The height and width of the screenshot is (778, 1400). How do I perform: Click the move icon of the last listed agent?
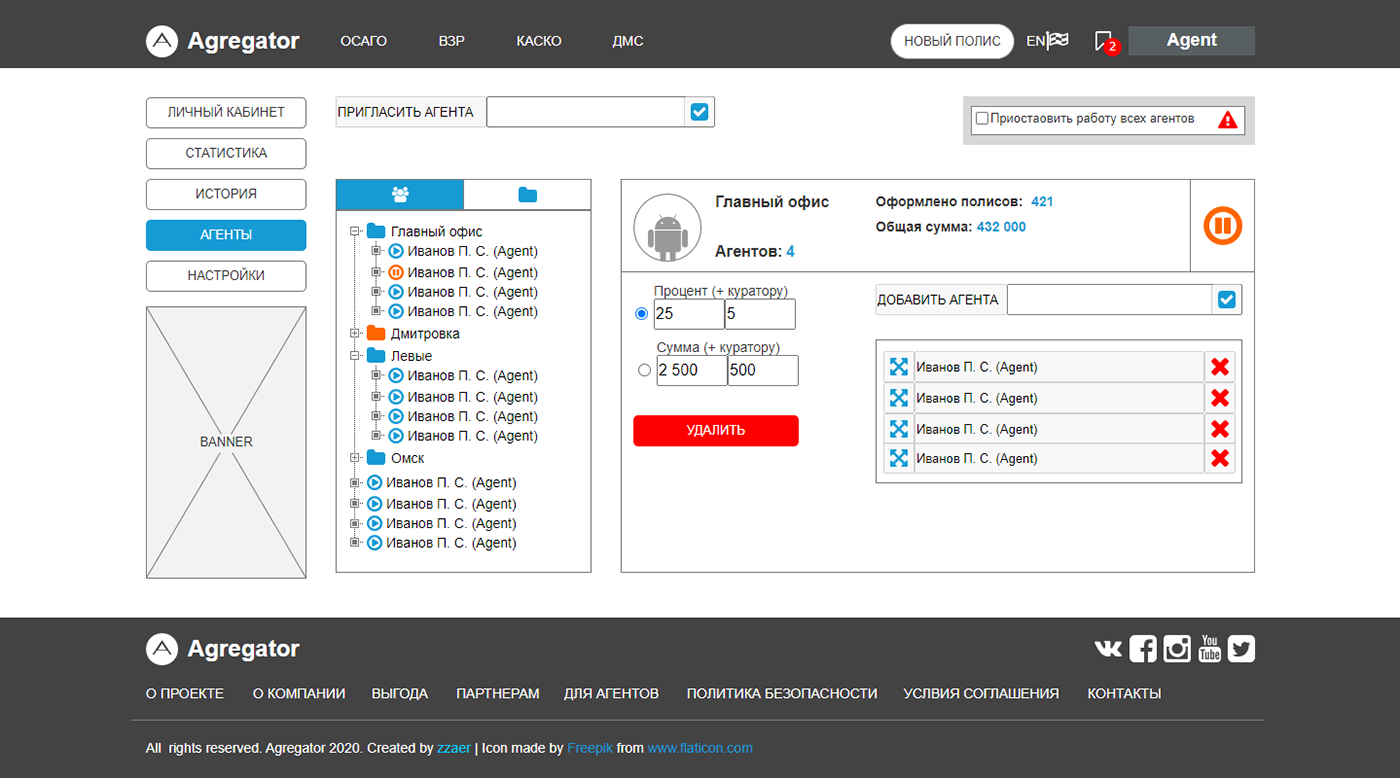(898, 458)
